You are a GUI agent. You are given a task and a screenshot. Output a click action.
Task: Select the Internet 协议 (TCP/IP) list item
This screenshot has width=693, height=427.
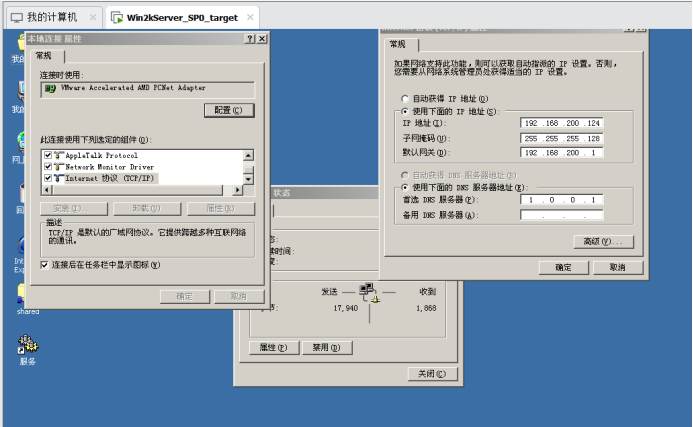pyautogui.click(x=109, y=178)
